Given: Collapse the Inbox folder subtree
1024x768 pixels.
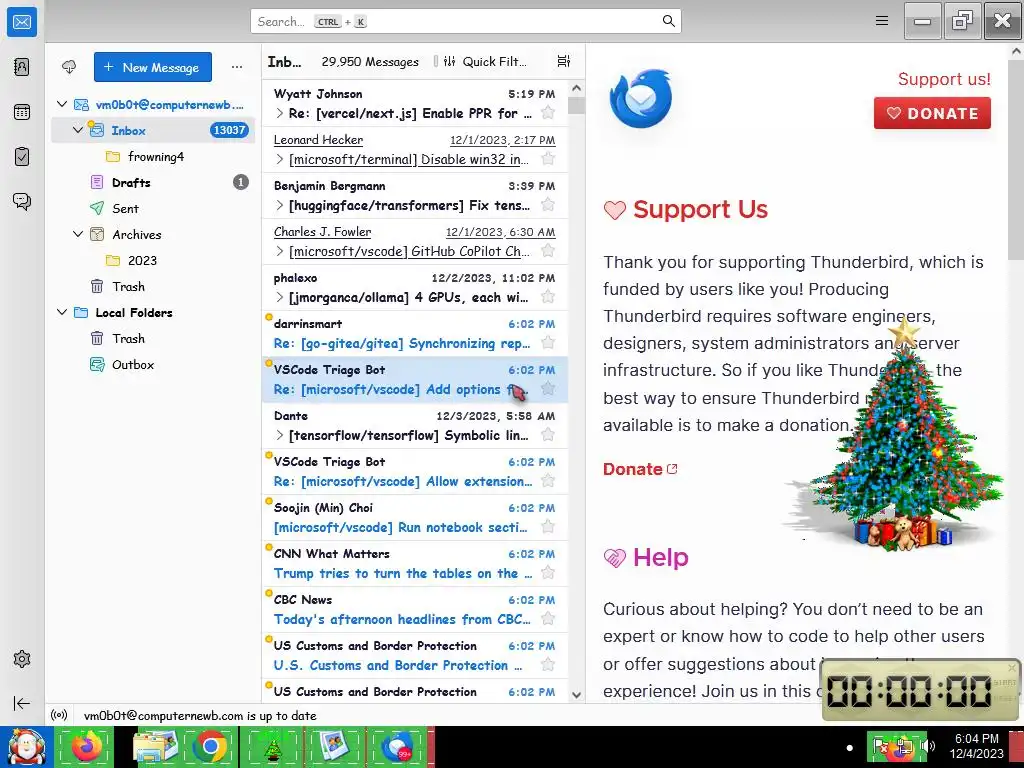Looking at the screenshot, I should pyautogui.click(x=78, y=130).
